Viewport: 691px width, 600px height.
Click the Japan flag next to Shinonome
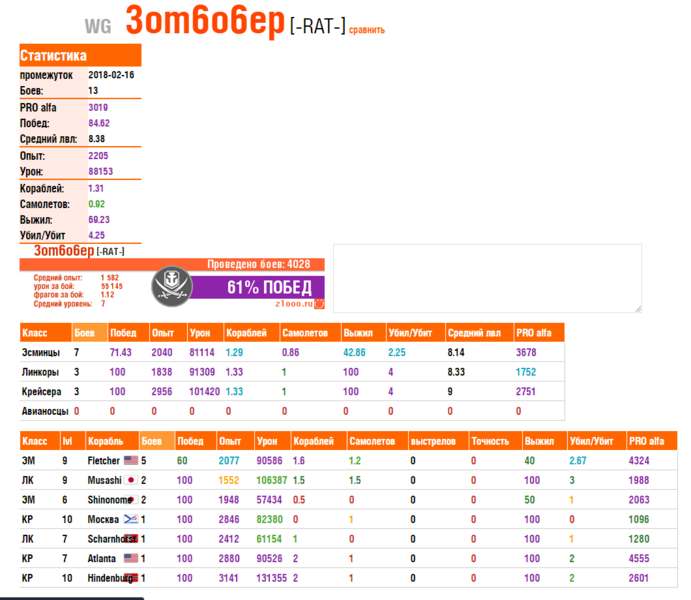click(131, 500)
